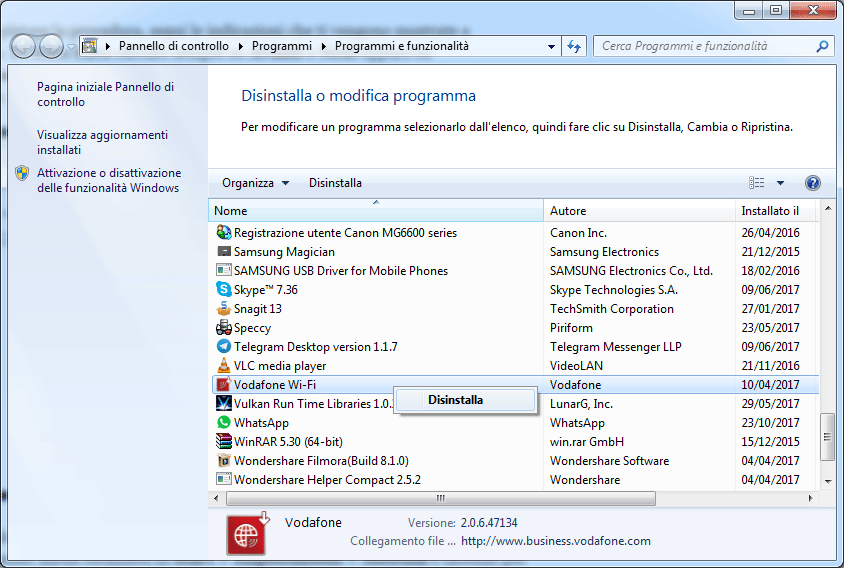The image size is (844, 568).
Task: Open the Organizza dropdown menu
Action: tap(255, 183)
